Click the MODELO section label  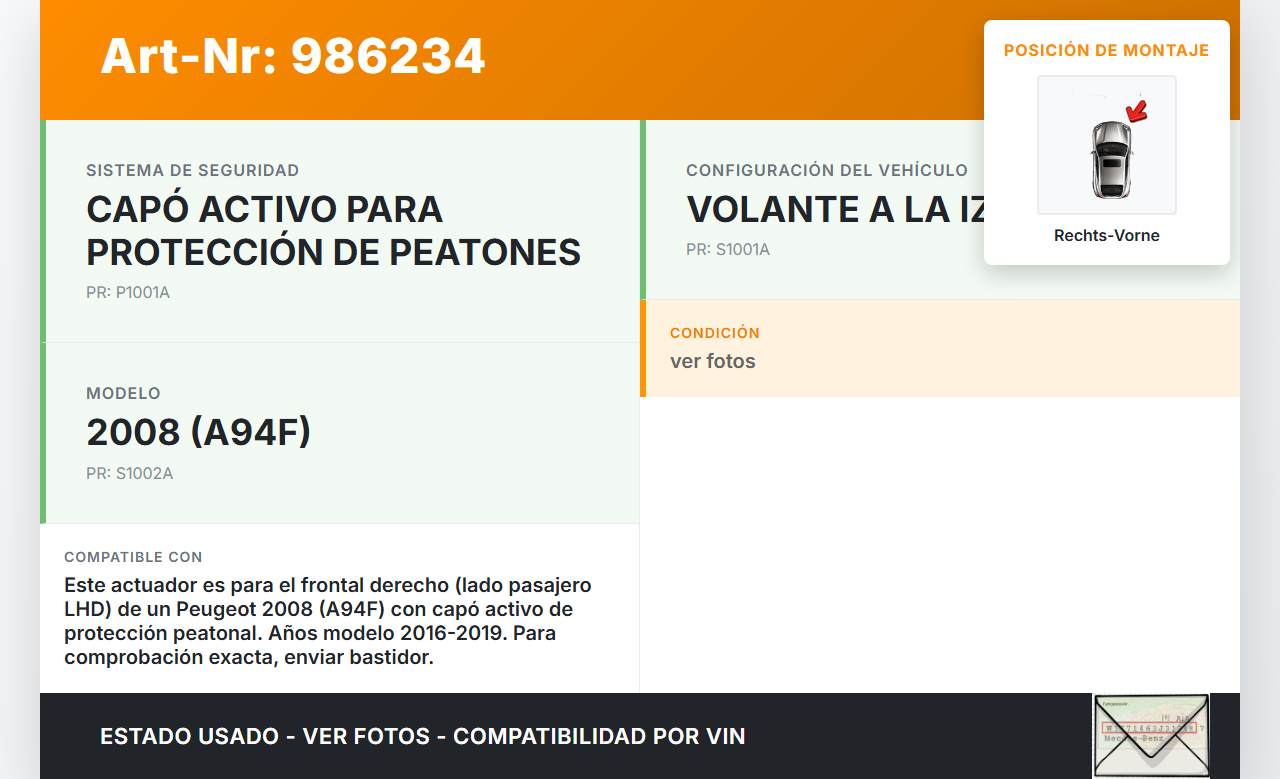coord(123,394)
